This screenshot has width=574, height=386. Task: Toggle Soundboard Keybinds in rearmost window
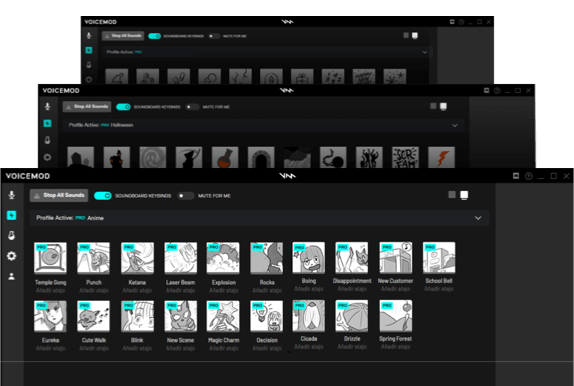pos(154,36)
